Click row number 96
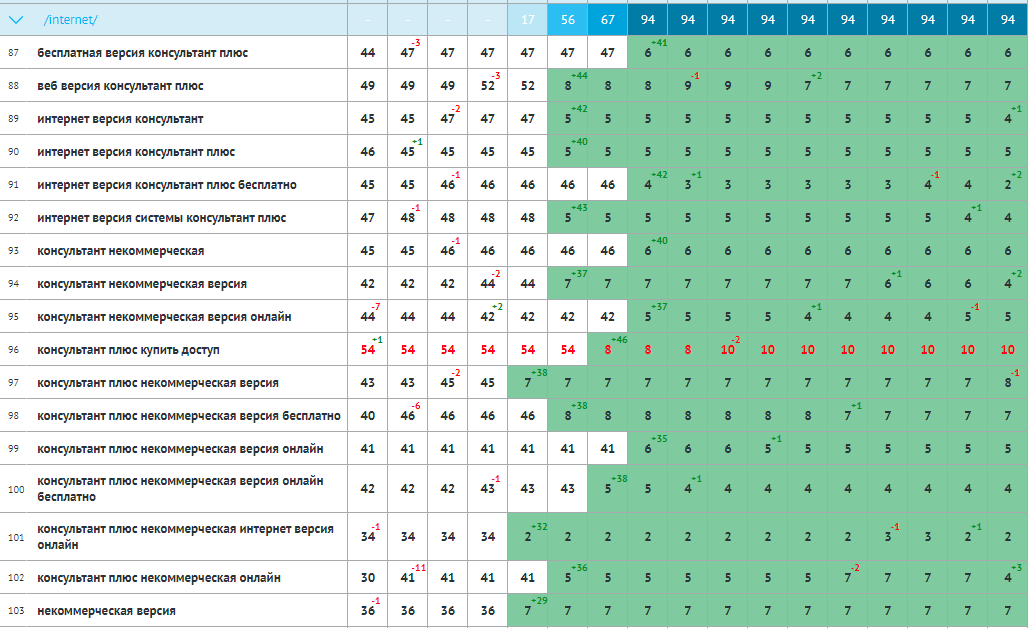The image size is (1028, 628). (14, 350)
